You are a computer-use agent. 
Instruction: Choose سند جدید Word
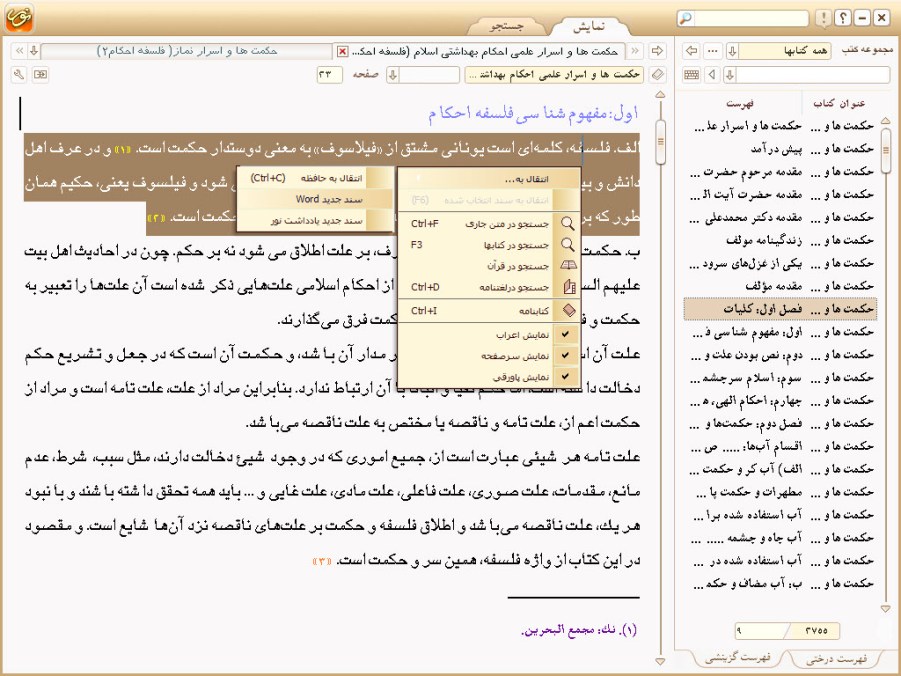(x=315, y=199)
